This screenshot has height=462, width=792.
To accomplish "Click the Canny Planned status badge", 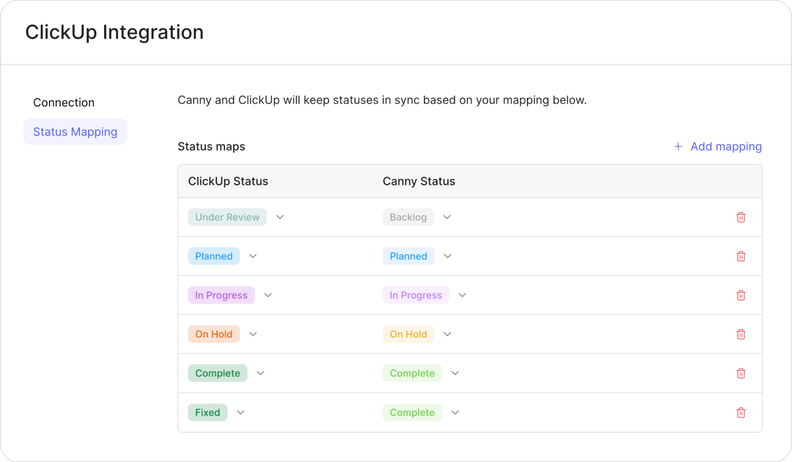I will coord(408,256).
